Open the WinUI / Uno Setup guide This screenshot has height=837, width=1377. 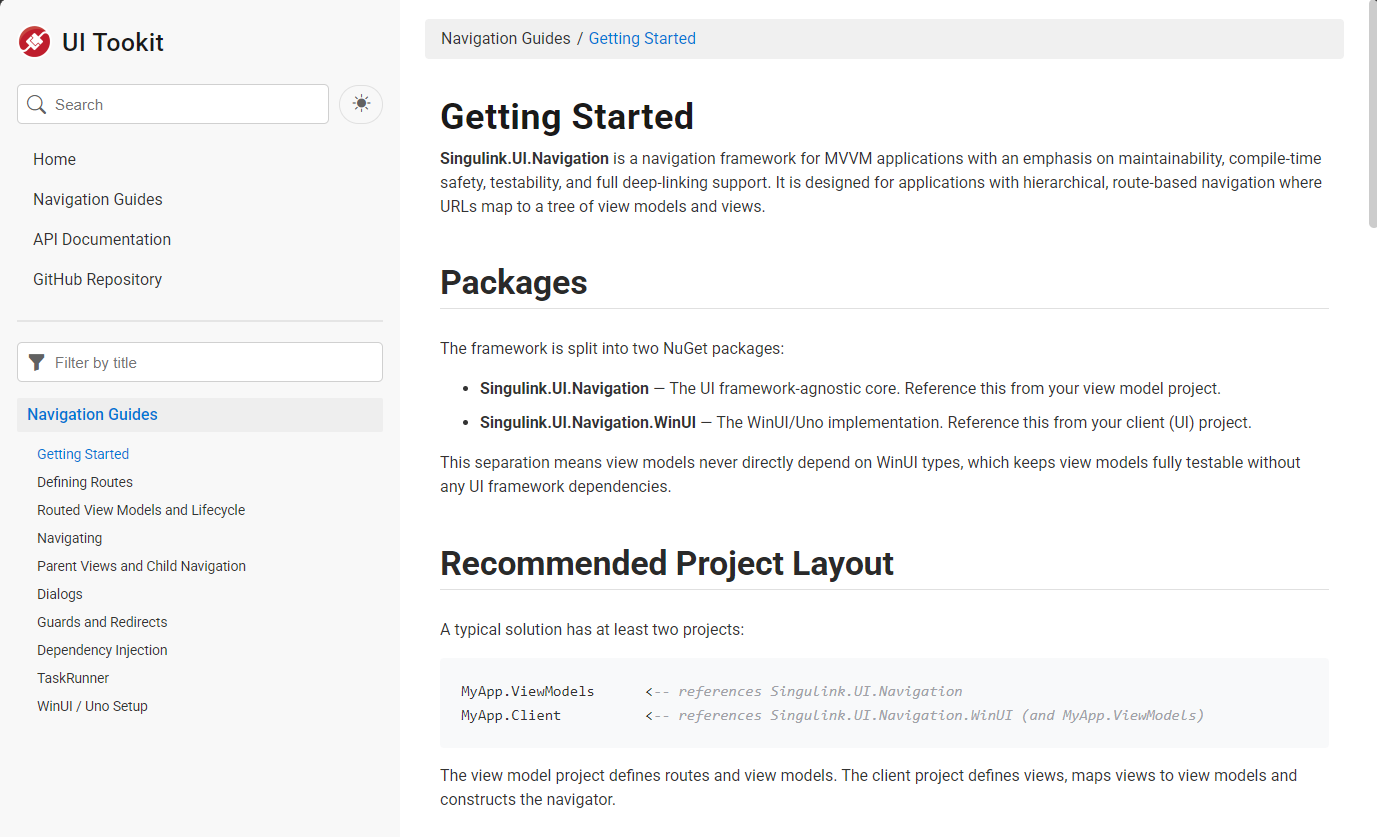[92, 706]
